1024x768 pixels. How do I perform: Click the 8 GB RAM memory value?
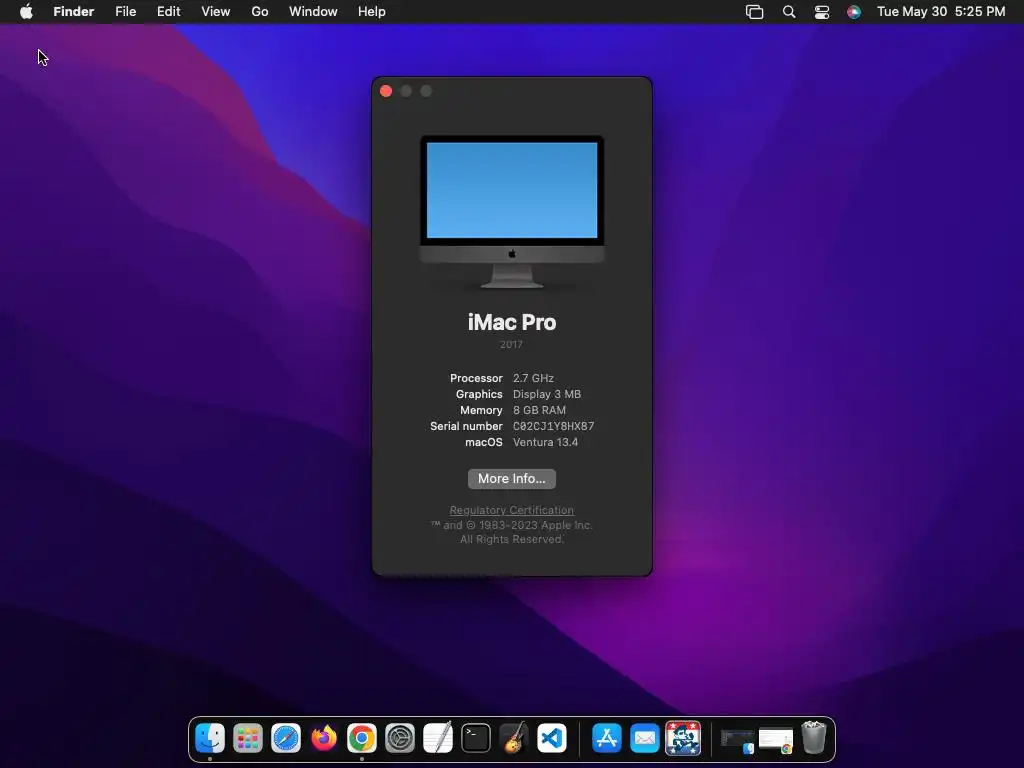(539, 410)
